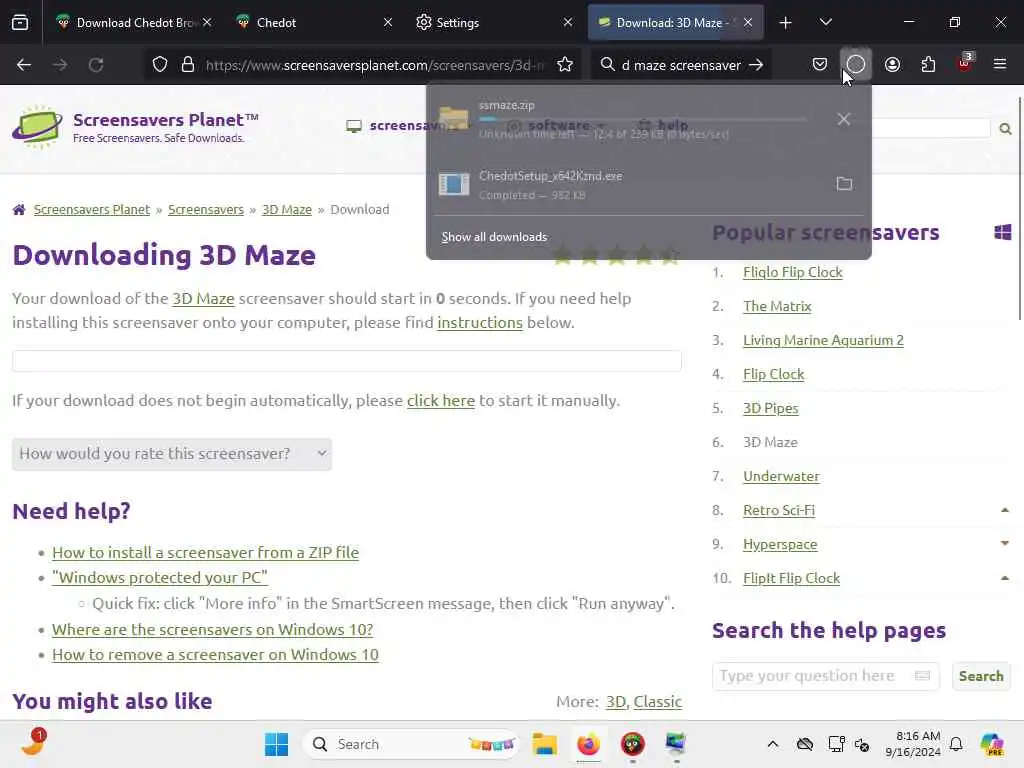Image resolution: width=1024 pixels, height=768 pixels.
Task: Close the Settings tab
Action: click(568, 22)
